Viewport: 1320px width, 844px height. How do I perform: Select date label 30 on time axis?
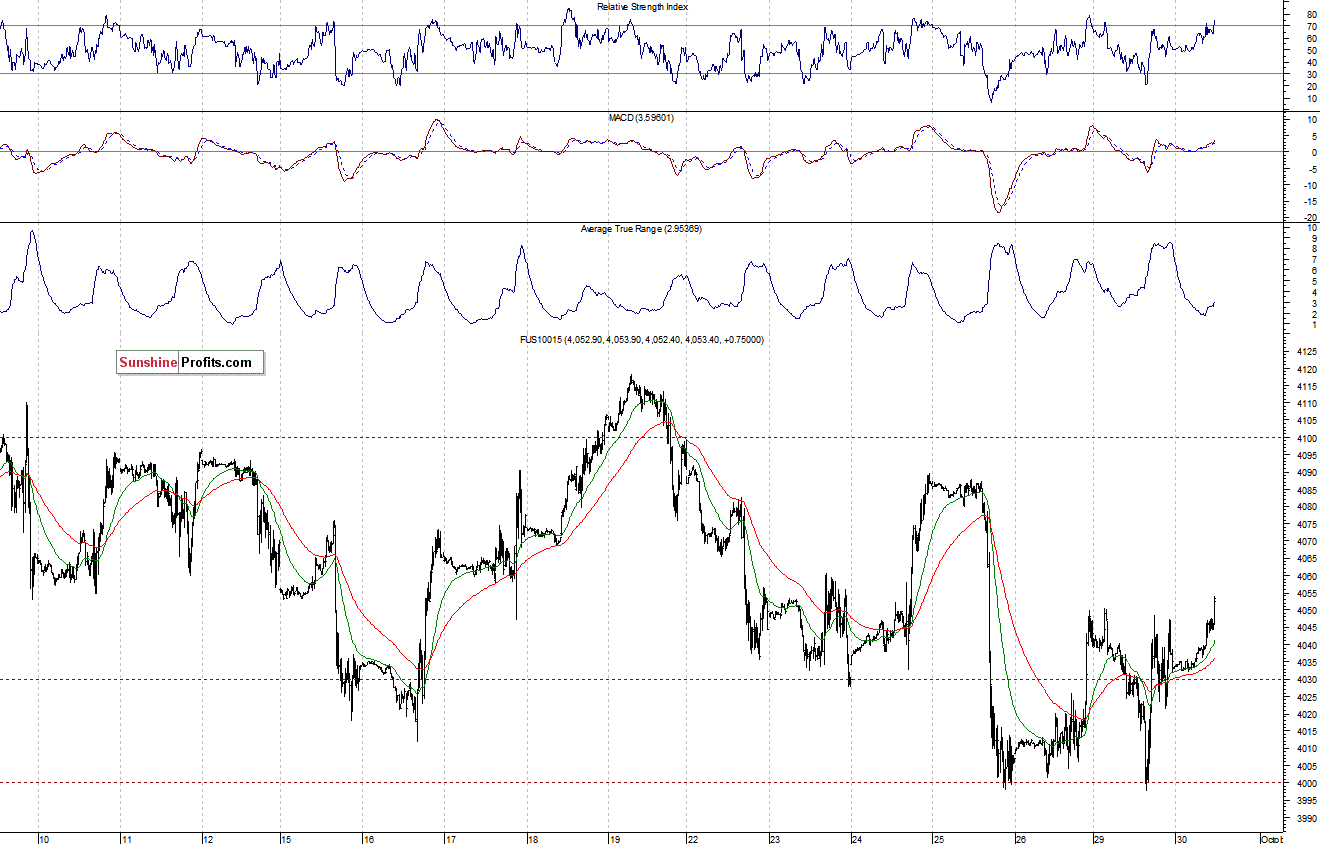[1181, 838]
